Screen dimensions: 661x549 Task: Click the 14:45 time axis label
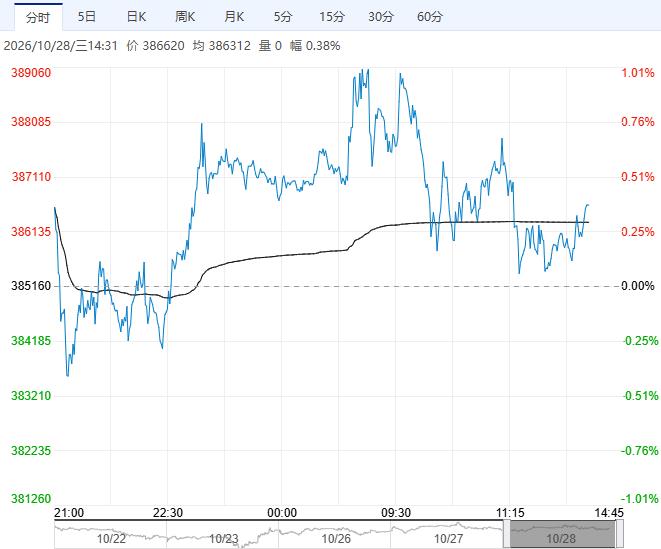(x=609, y=513)
